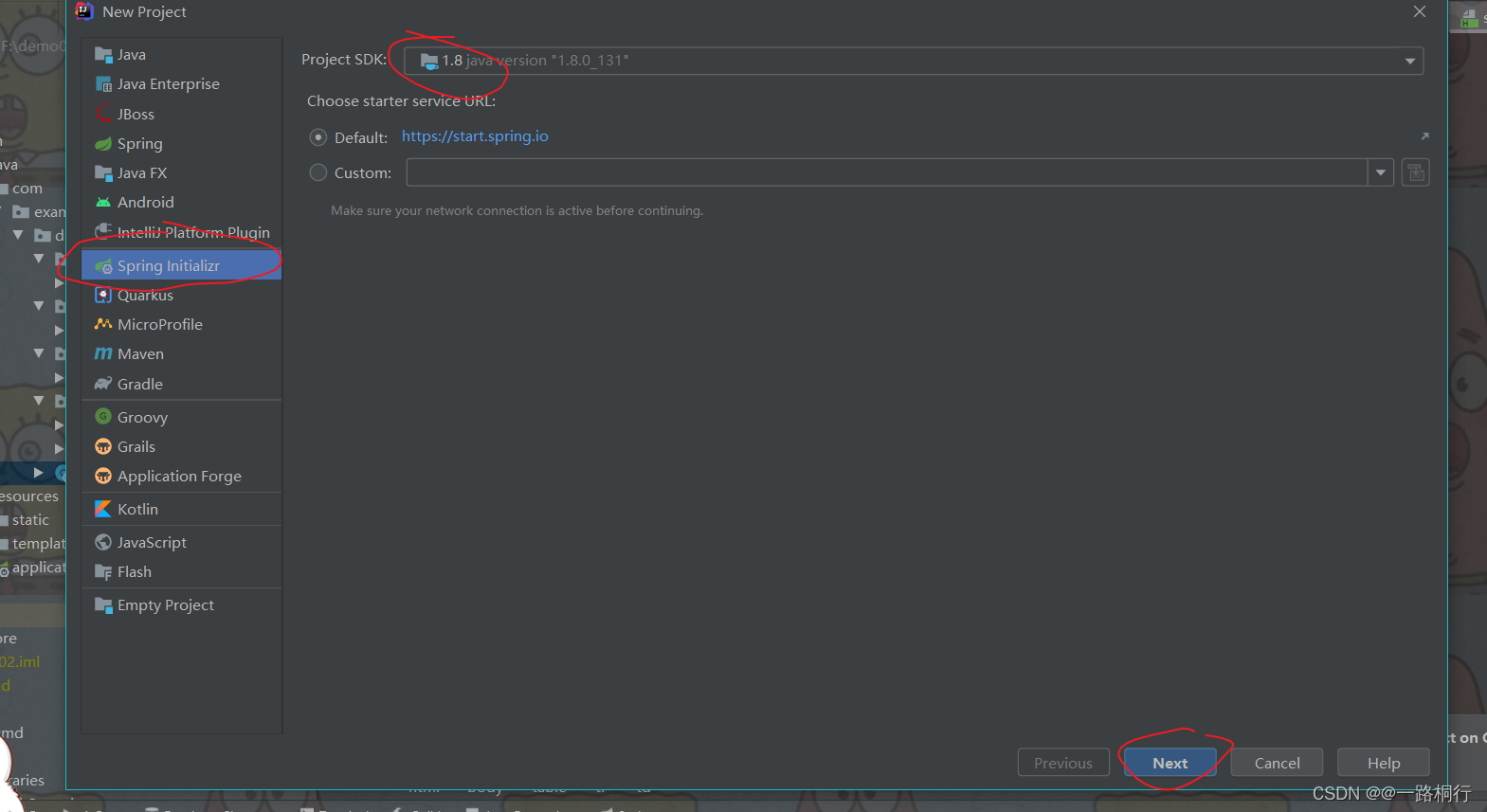The image size is (1487, 812).
Task: Select Android label in the list
Action: pos(146,203)
